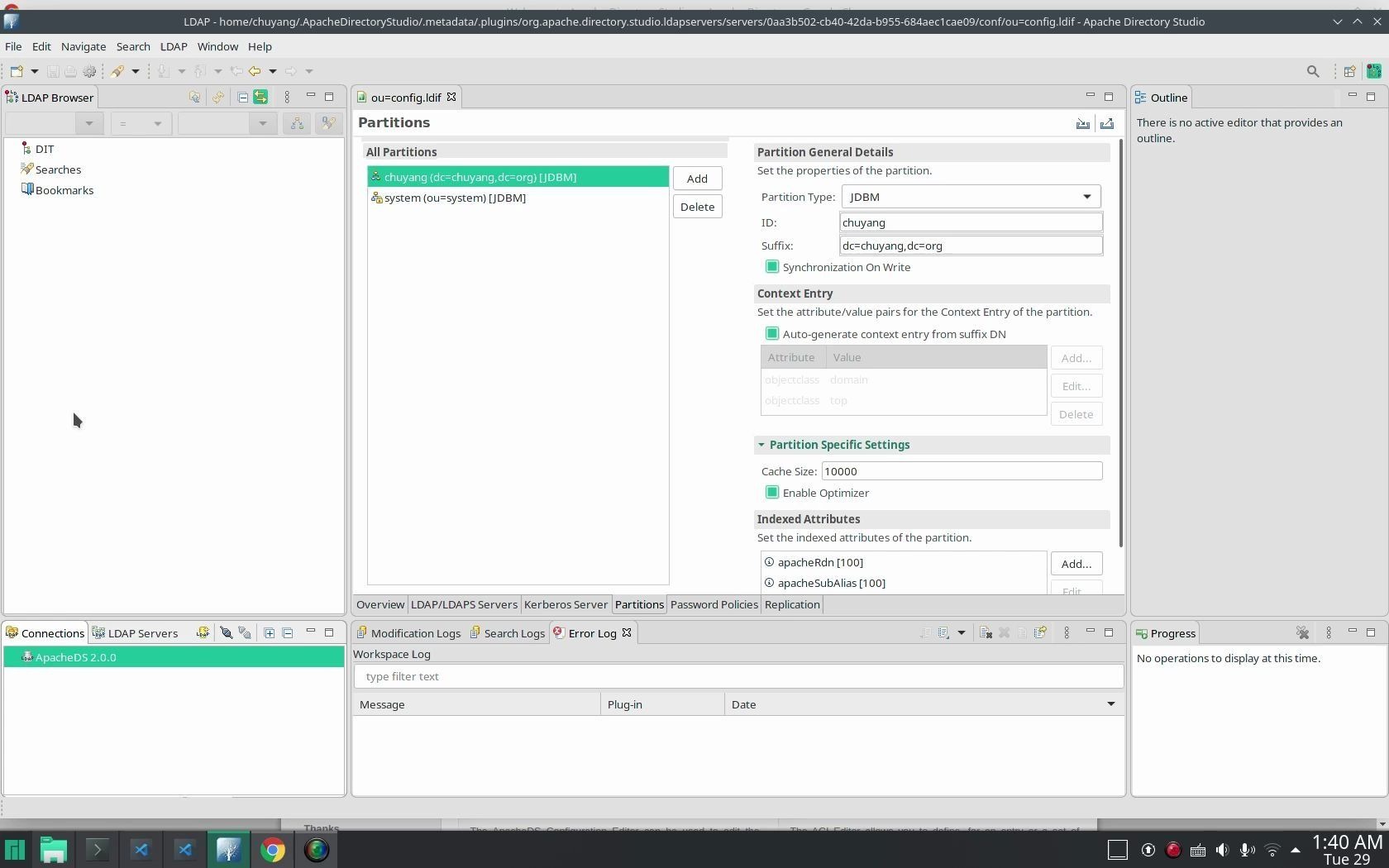Click the Wi-Fi icon in system tray
The image size is (1389, 868).
pos(1272,850)
